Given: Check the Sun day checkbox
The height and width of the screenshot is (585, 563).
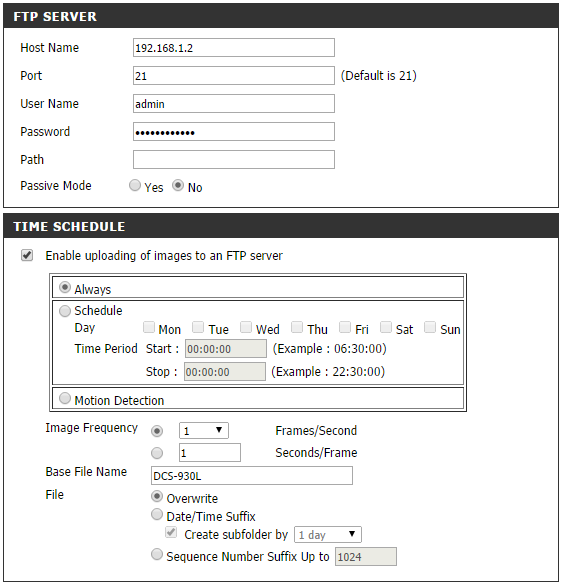Looking at the screenshot, I should [430, 327].
